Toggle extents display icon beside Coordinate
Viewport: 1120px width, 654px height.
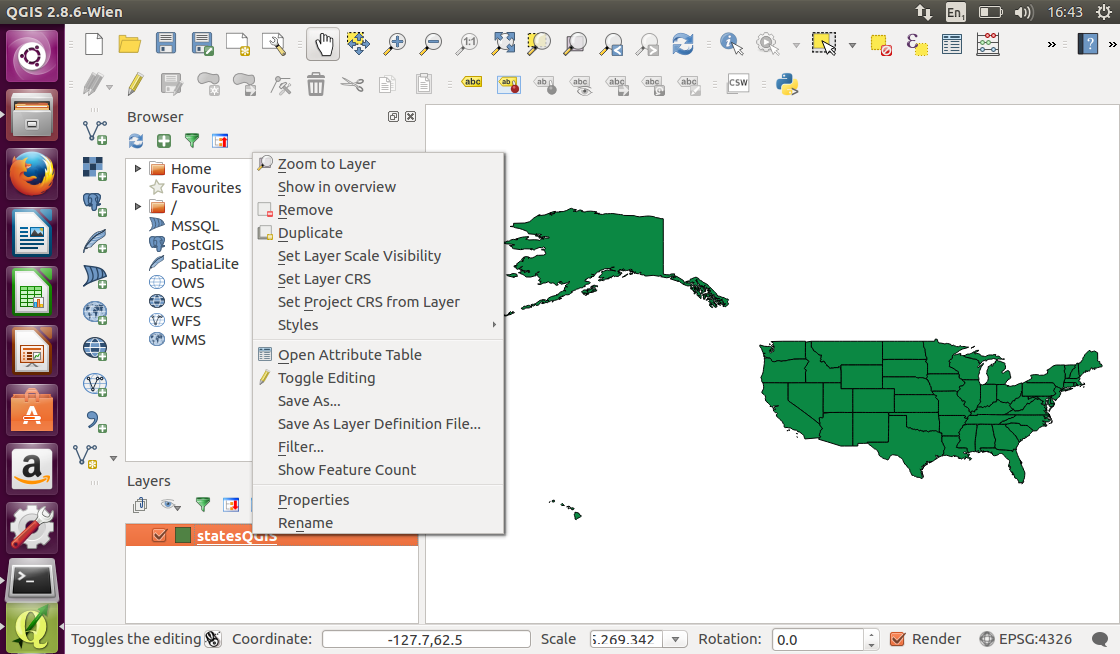click(213, 639)
